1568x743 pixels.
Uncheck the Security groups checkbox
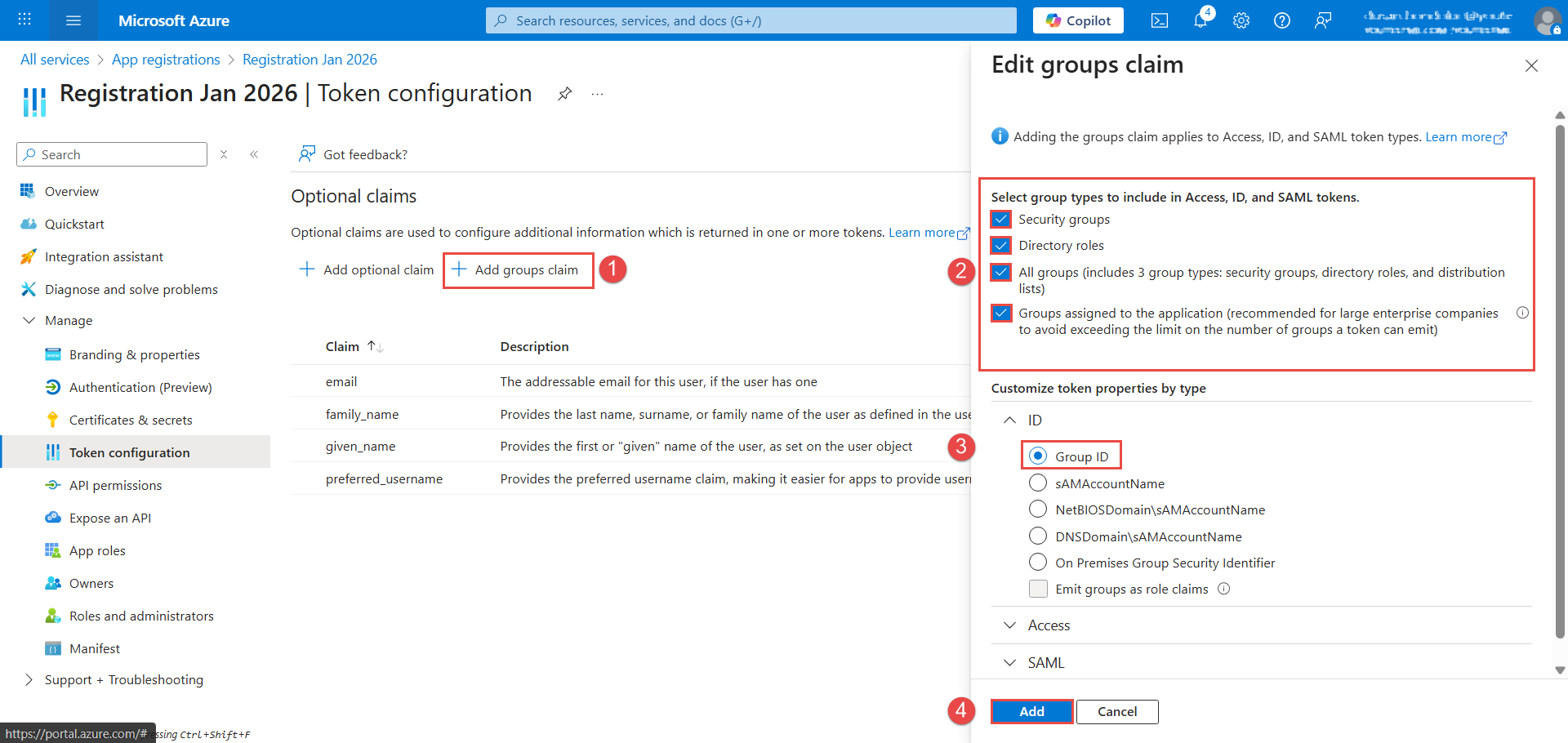(x=1001, y=220)
